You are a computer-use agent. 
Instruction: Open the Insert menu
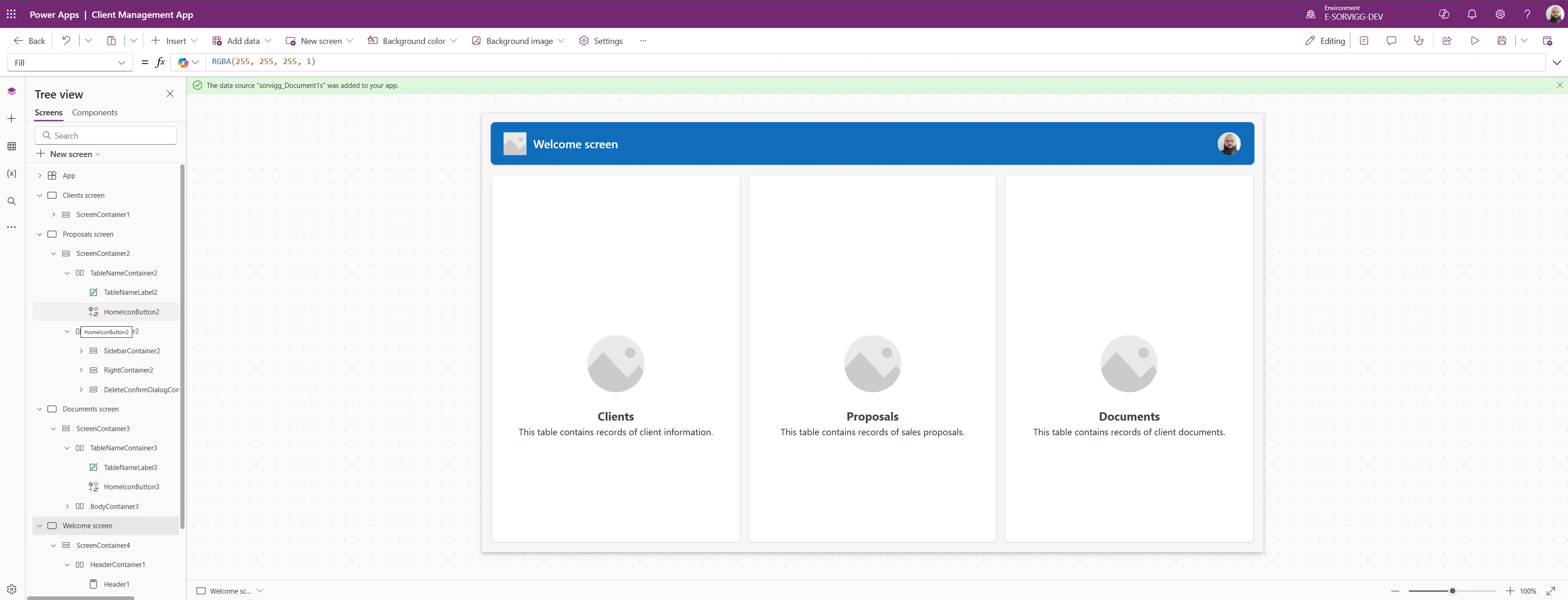175,41
